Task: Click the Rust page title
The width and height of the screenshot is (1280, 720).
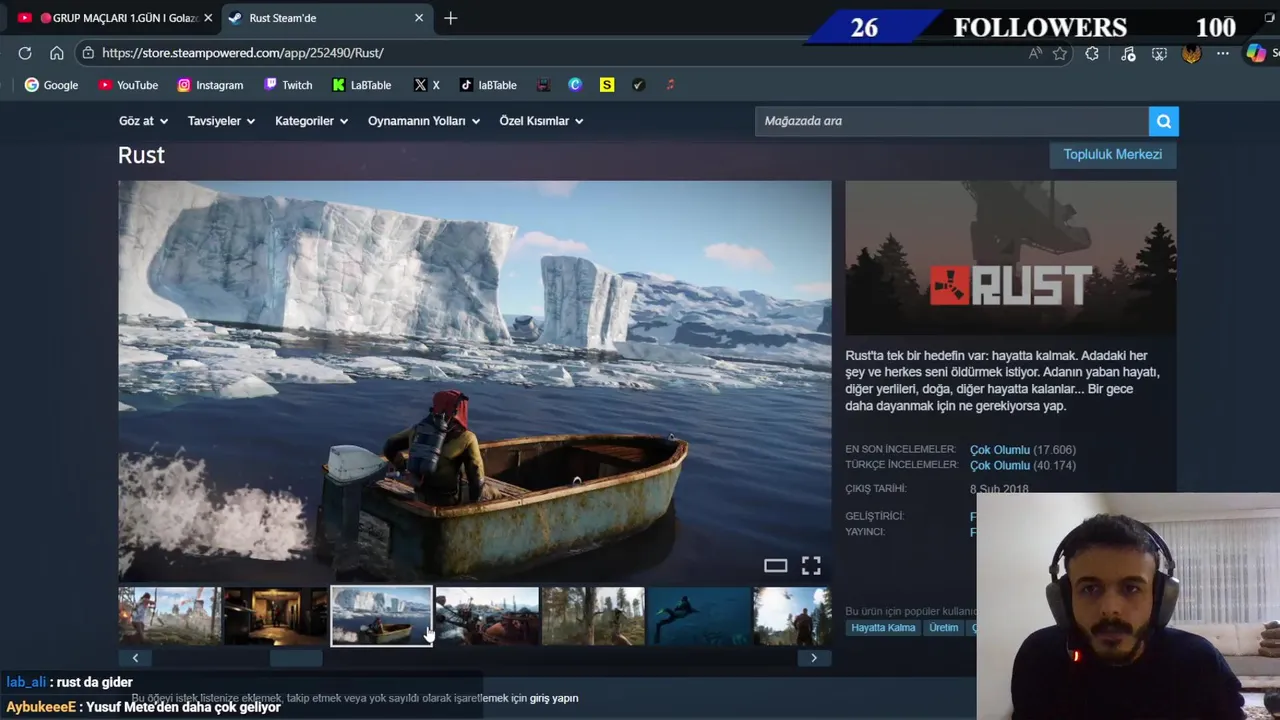Action: click(141, 155)
